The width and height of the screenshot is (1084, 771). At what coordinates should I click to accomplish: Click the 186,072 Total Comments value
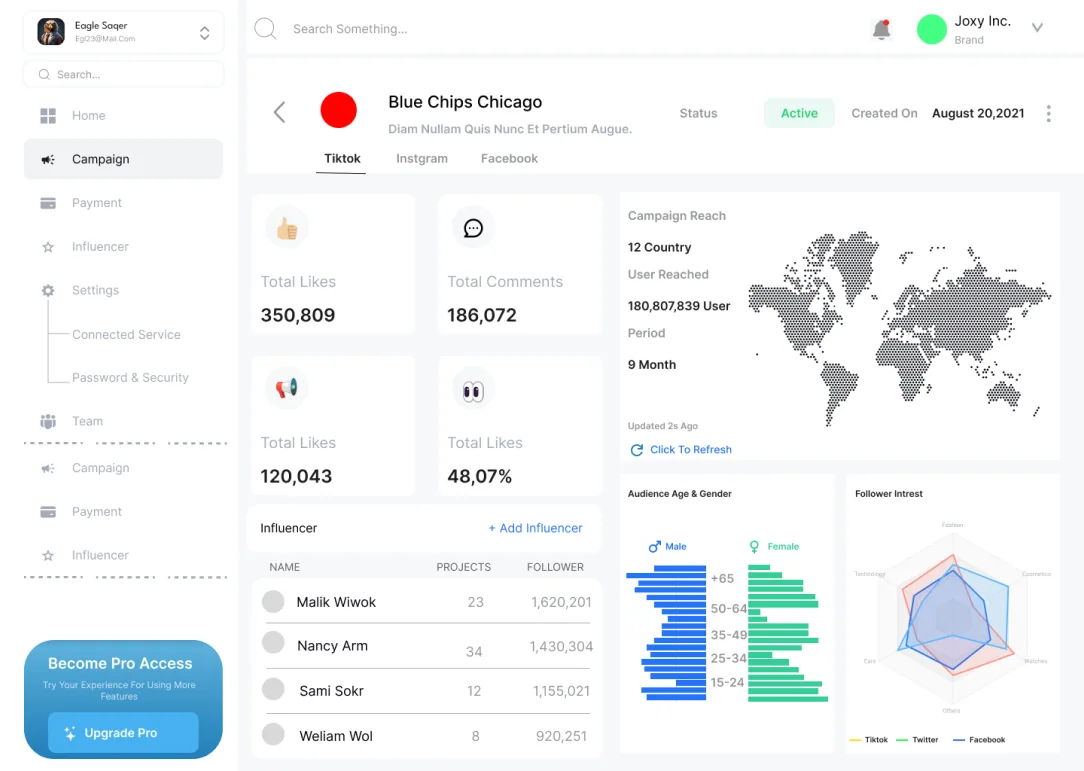coord(482,315)
